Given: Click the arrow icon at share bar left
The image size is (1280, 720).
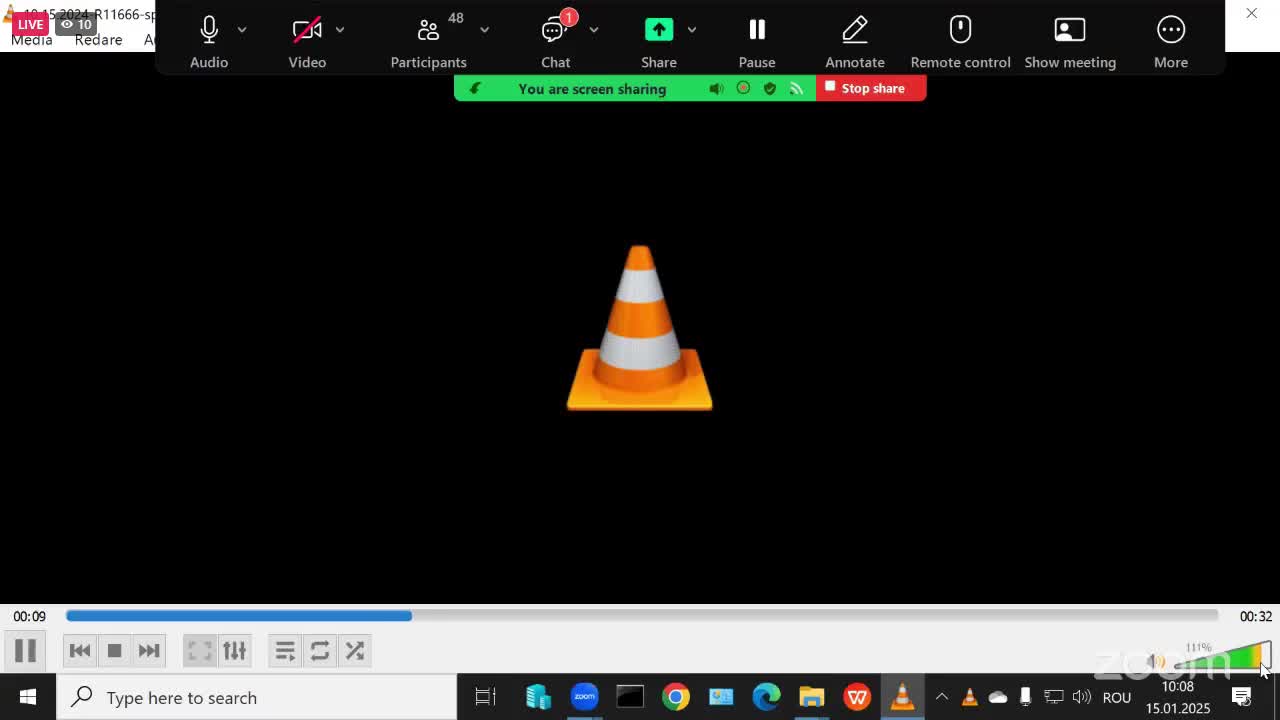Looking at the screenshot, I should [475, 89].
